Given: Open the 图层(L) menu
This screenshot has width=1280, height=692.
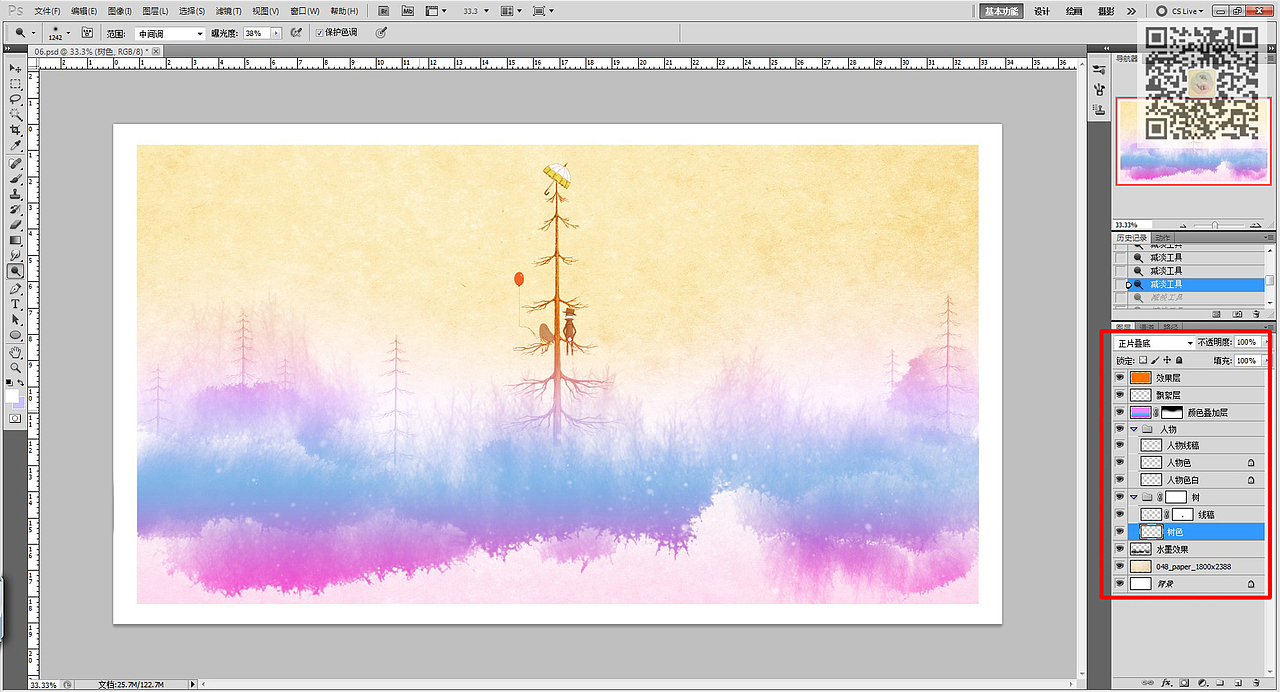Looking at the screenshot, I should click(156, 11).
